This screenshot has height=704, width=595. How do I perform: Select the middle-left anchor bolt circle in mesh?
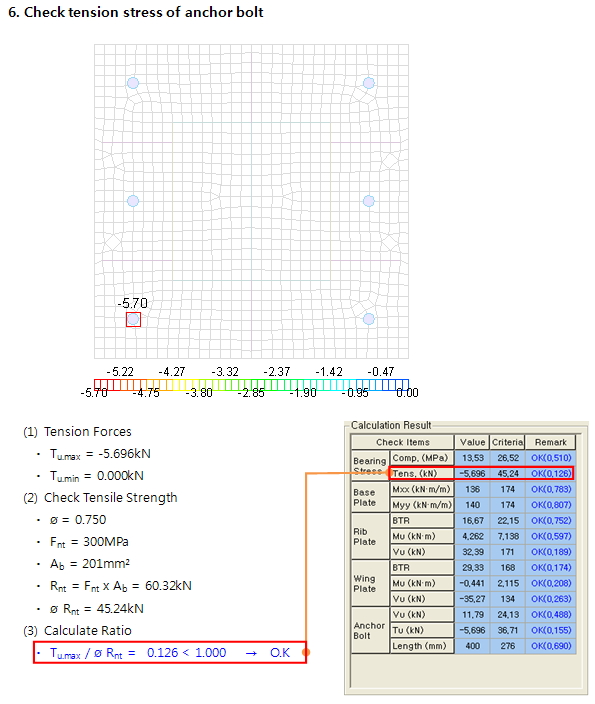tap(133, 201)
